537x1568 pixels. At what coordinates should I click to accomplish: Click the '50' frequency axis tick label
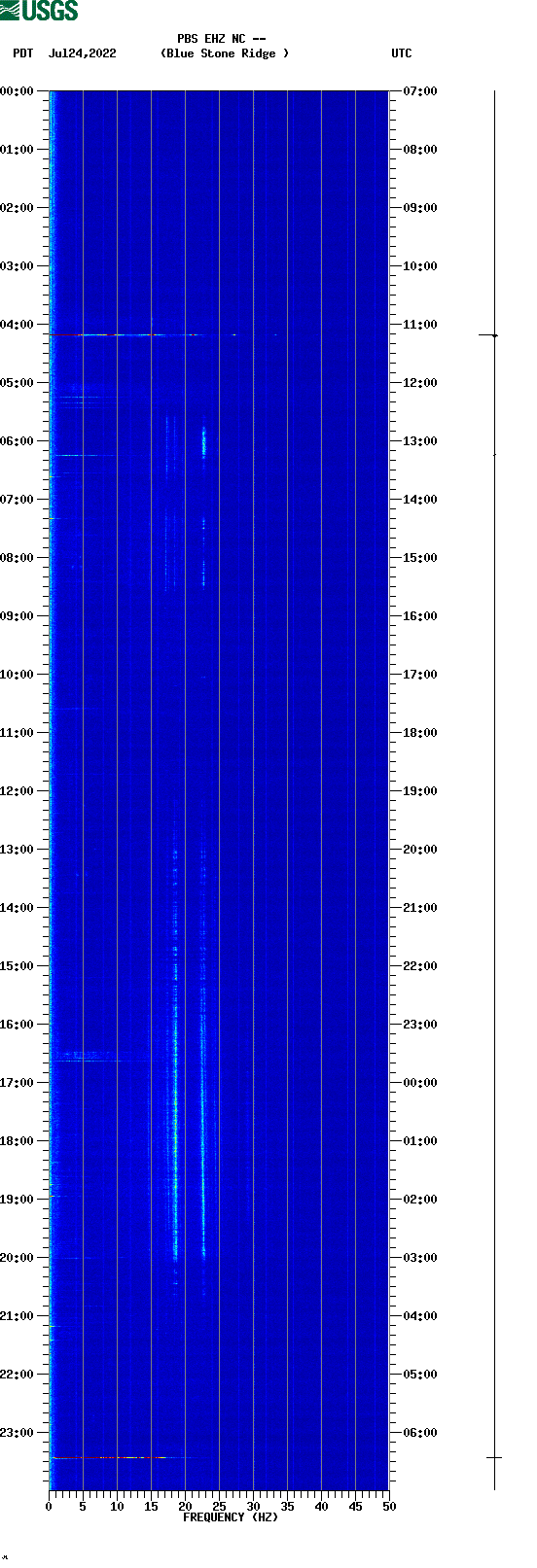coord(389,1507)
